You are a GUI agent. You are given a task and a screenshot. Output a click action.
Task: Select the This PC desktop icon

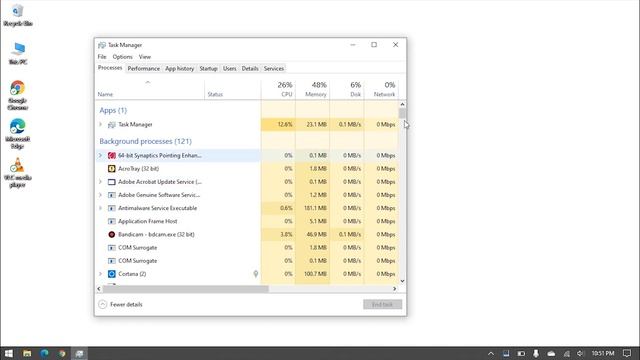click(x=18, y=53)
